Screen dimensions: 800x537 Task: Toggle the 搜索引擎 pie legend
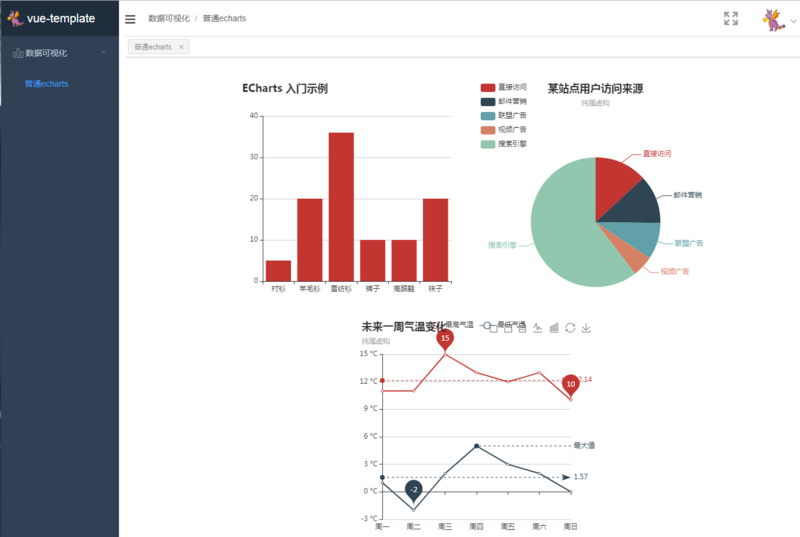(503, 144)
